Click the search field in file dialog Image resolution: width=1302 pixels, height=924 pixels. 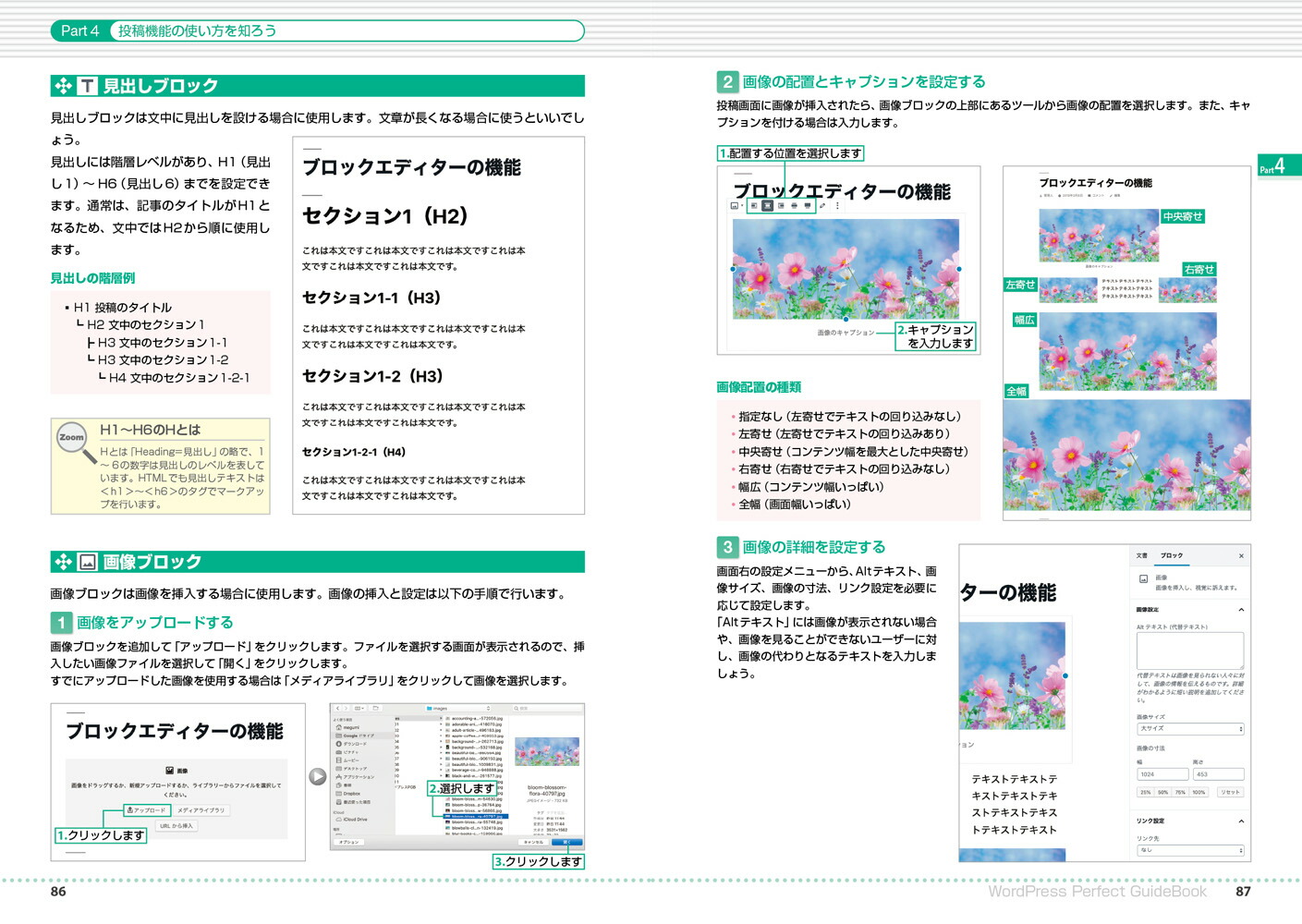548,709
